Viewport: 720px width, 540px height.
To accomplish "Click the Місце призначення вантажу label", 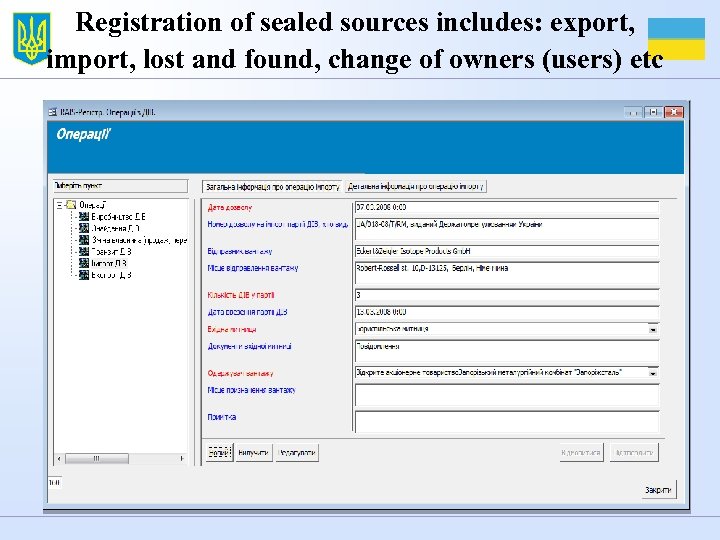I will coord(252,390).
